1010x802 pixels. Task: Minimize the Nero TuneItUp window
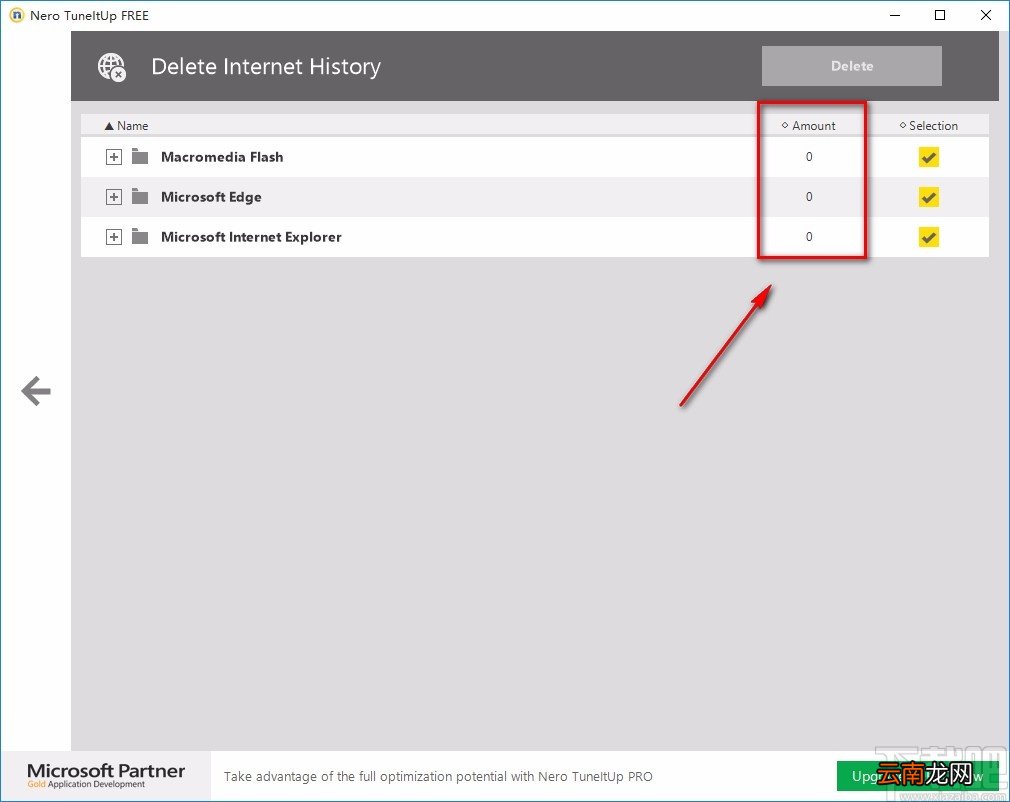tap(895, 15)
